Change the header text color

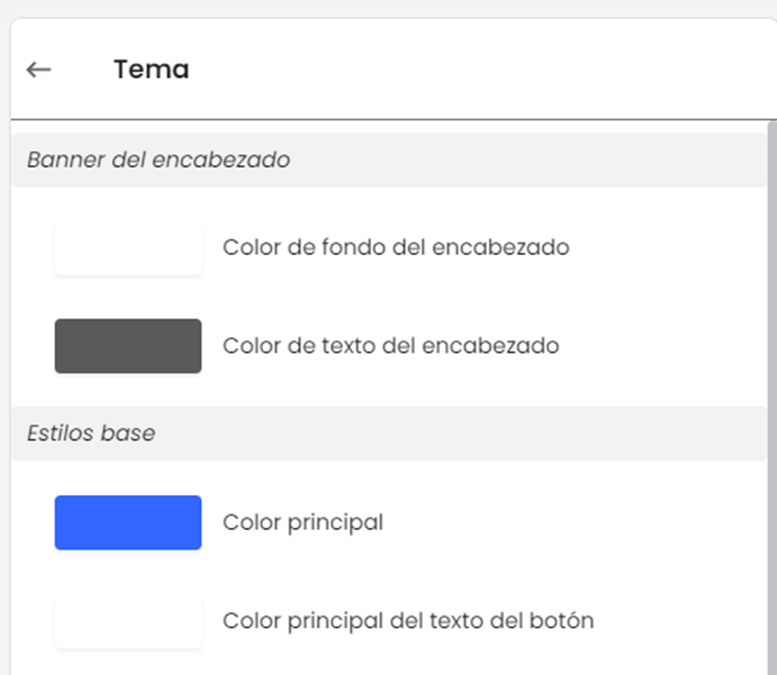pos(128,346)
